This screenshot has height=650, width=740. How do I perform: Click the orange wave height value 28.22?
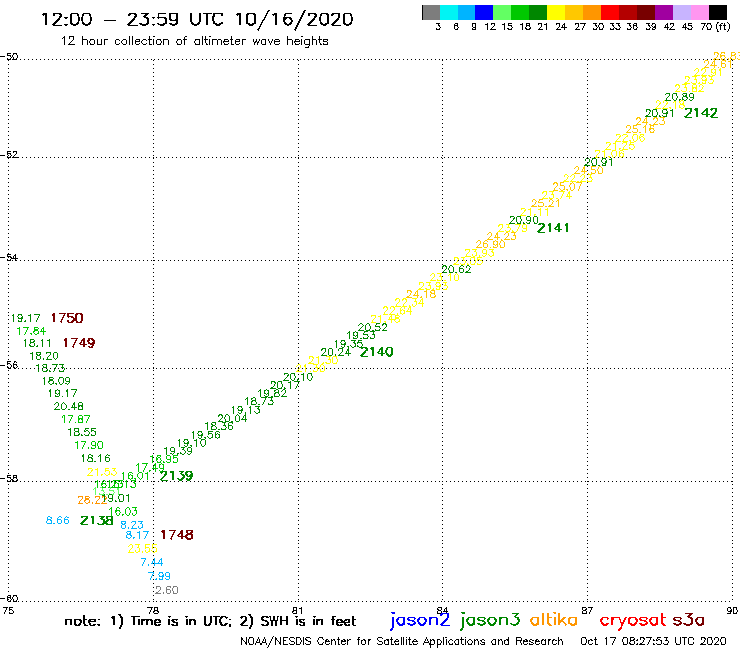[92, 500]
